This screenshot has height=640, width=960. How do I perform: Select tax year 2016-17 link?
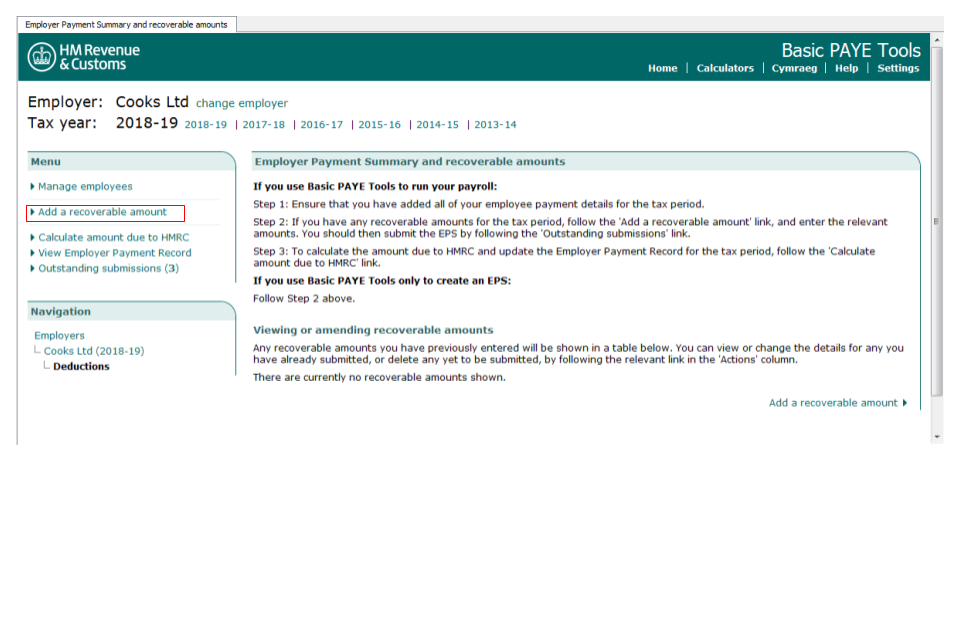point(321,124)
